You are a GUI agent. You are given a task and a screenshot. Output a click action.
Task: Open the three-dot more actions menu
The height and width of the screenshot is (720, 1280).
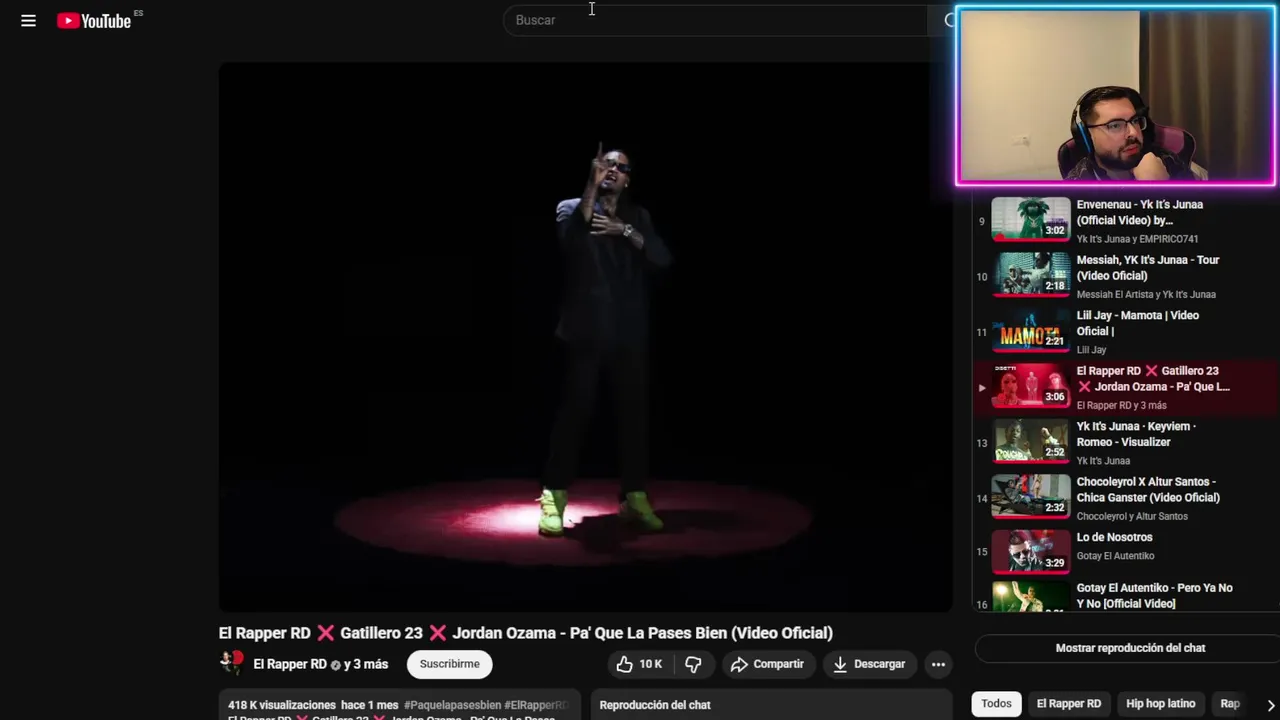coord(938,664)
